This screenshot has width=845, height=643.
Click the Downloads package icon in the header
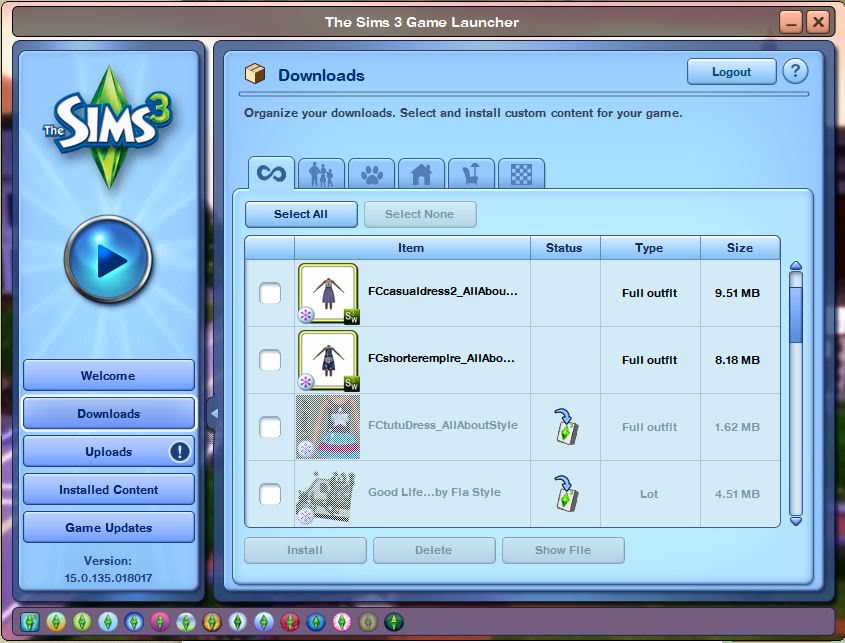pos(255,72)
